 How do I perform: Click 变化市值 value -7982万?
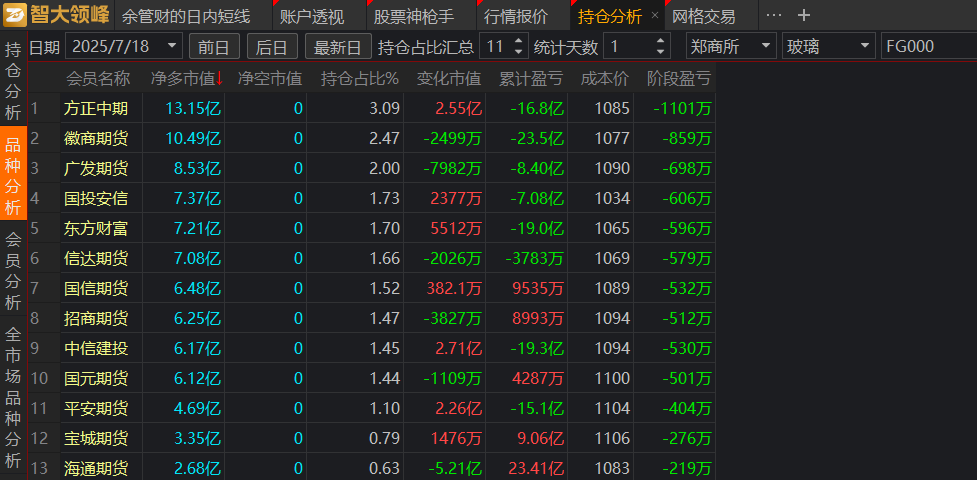[452, 168]
